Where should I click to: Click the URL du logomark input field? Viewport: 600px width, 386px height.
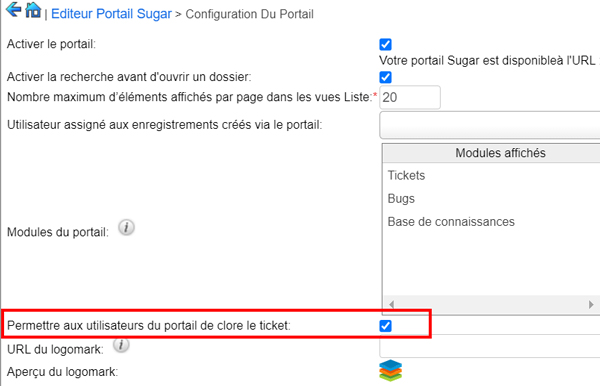489,346
